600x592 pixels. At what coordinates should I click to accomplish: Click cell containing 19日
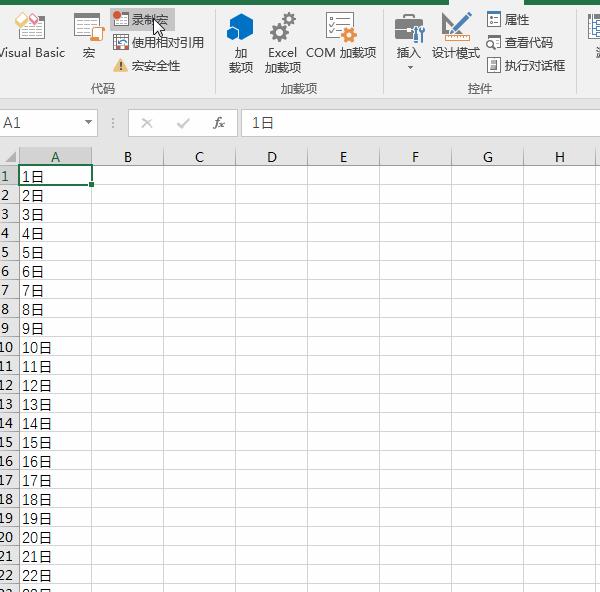point(55,517)
